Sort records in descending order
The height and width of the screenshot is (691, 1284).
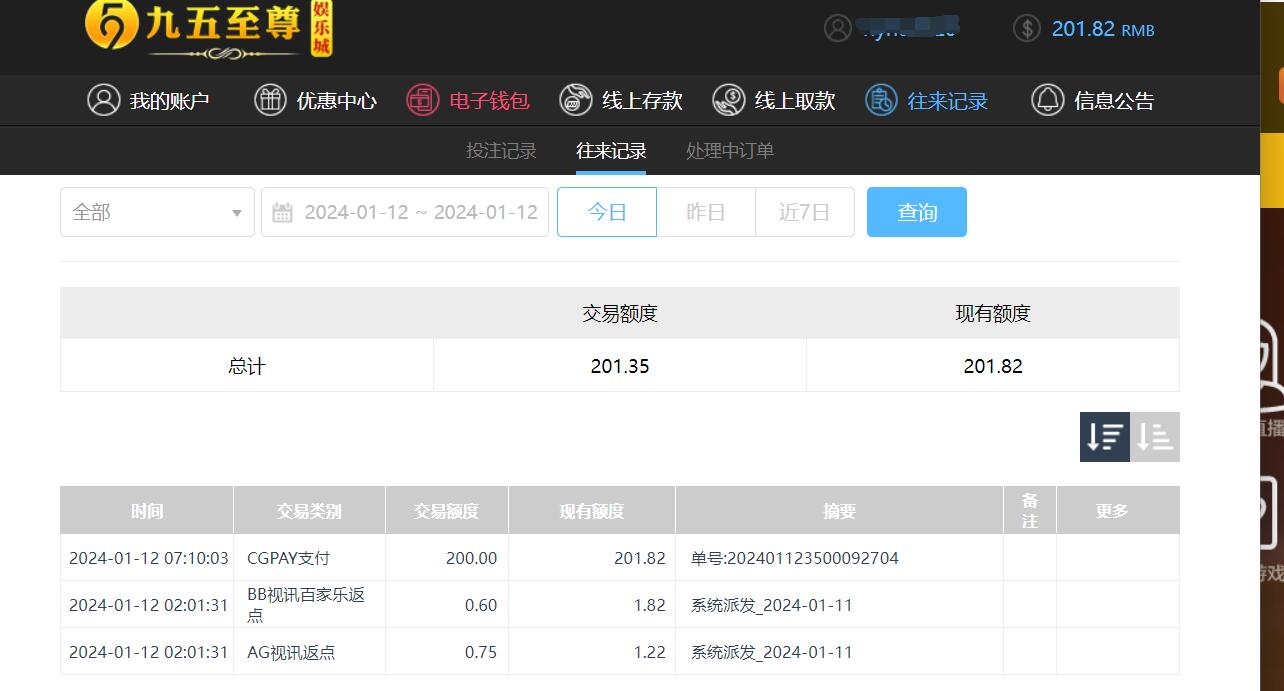(1105, 437)
